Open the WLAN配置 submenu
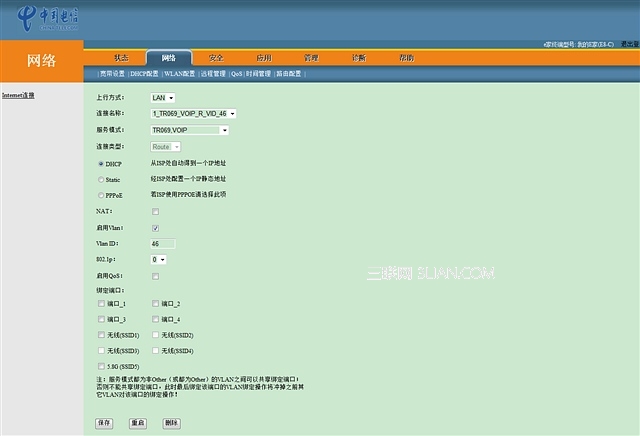Image resolution: width=640 pixels, height=436 pixels. (x=180, y=74)
